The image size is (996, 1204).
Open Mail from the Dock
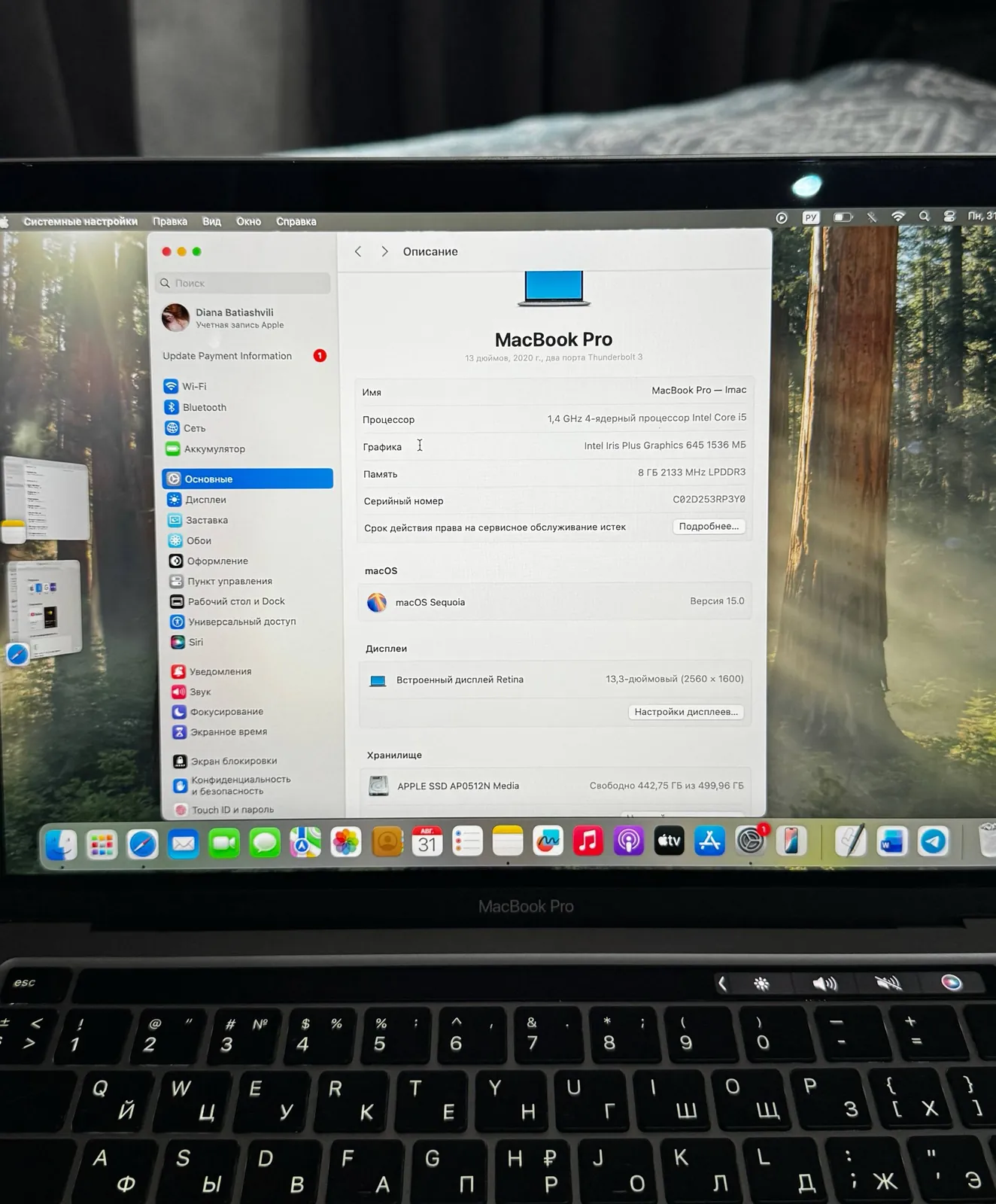click(183, 844)
